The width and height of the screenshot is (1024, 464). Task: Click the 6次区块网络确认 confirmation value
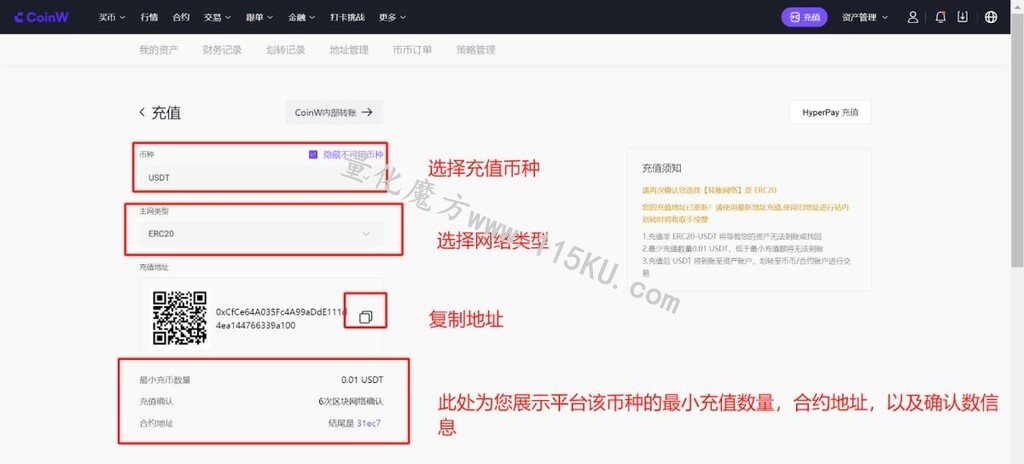(x=351, y=401)
